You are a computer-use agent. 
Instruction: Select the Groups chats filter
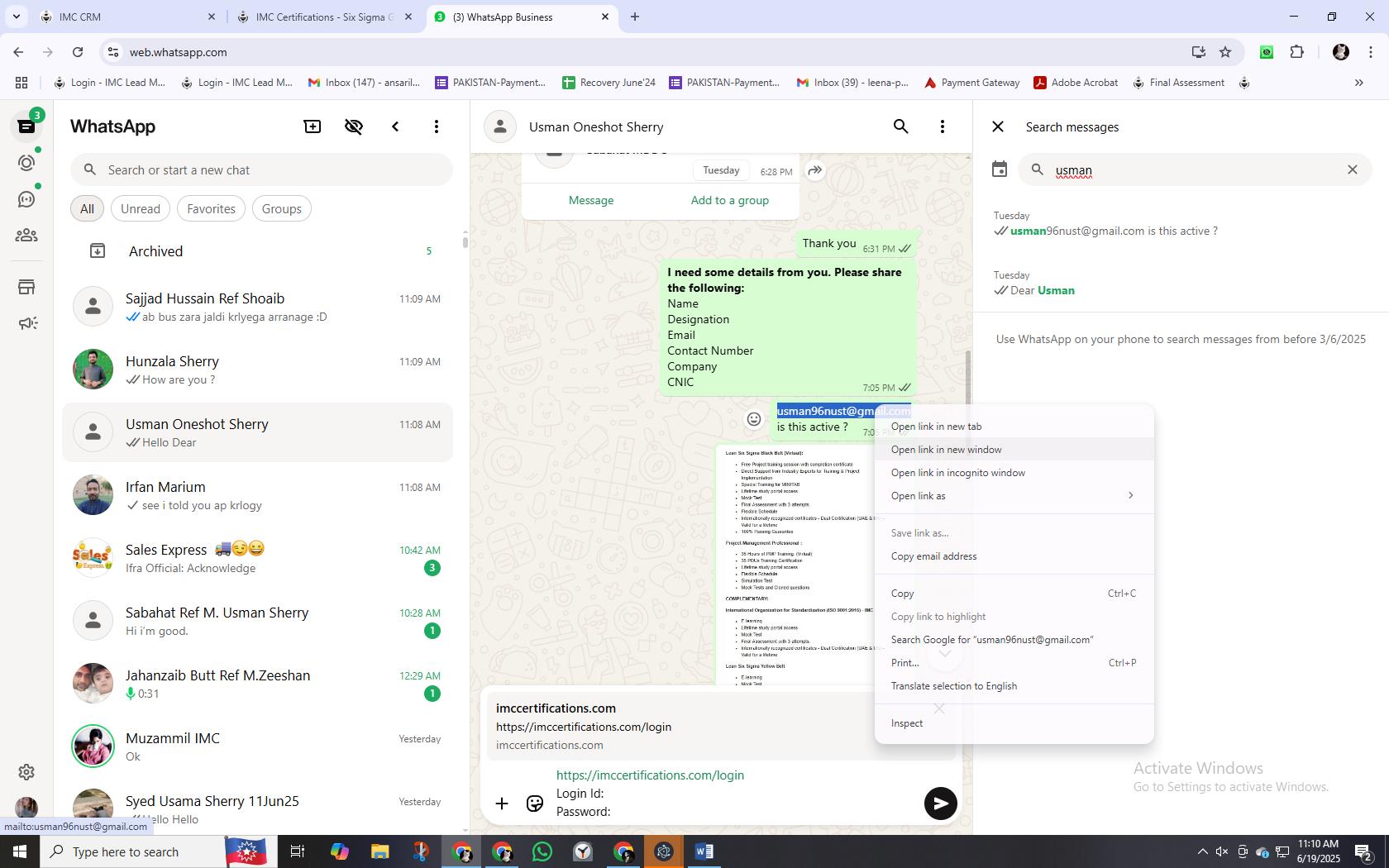(x=282, y=209)
